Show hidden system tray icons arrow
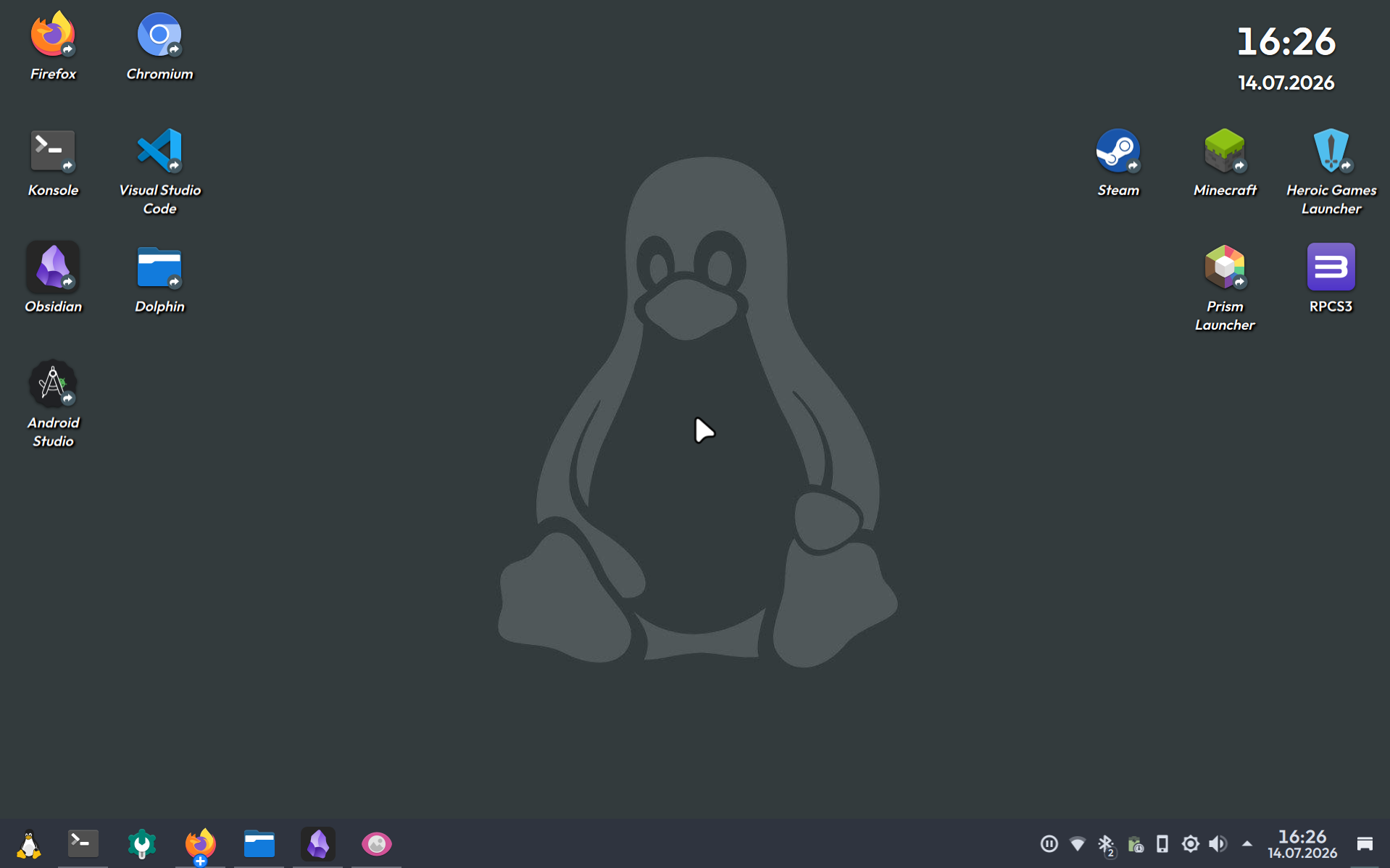Screen dimensions: 1390x868 pyautogui.click(x=1247, y=843)
